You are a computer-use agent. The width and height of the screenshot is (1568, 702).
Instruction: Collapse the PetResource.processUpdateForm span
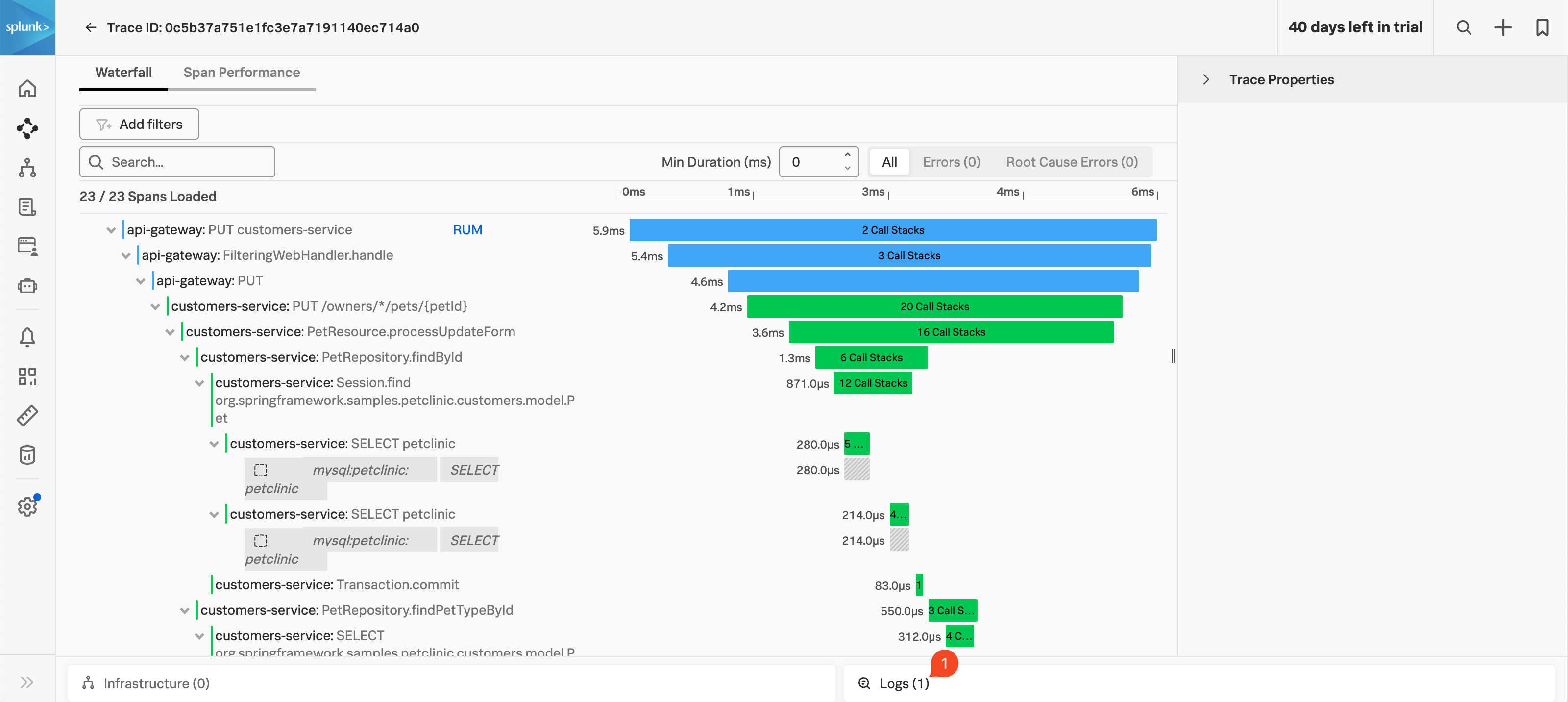point(170,332)
